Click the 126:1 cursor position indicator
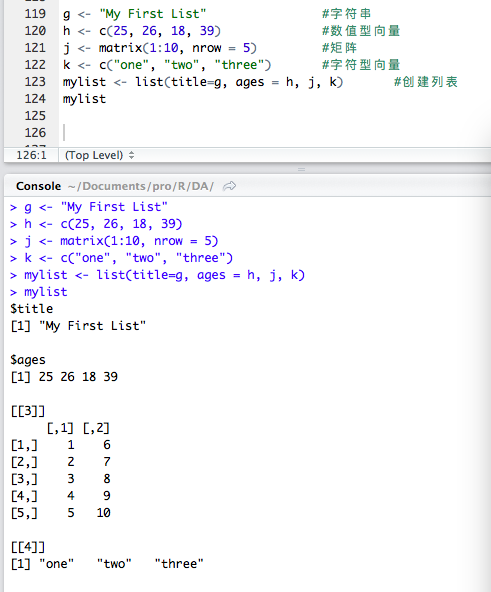 point(31,155)
